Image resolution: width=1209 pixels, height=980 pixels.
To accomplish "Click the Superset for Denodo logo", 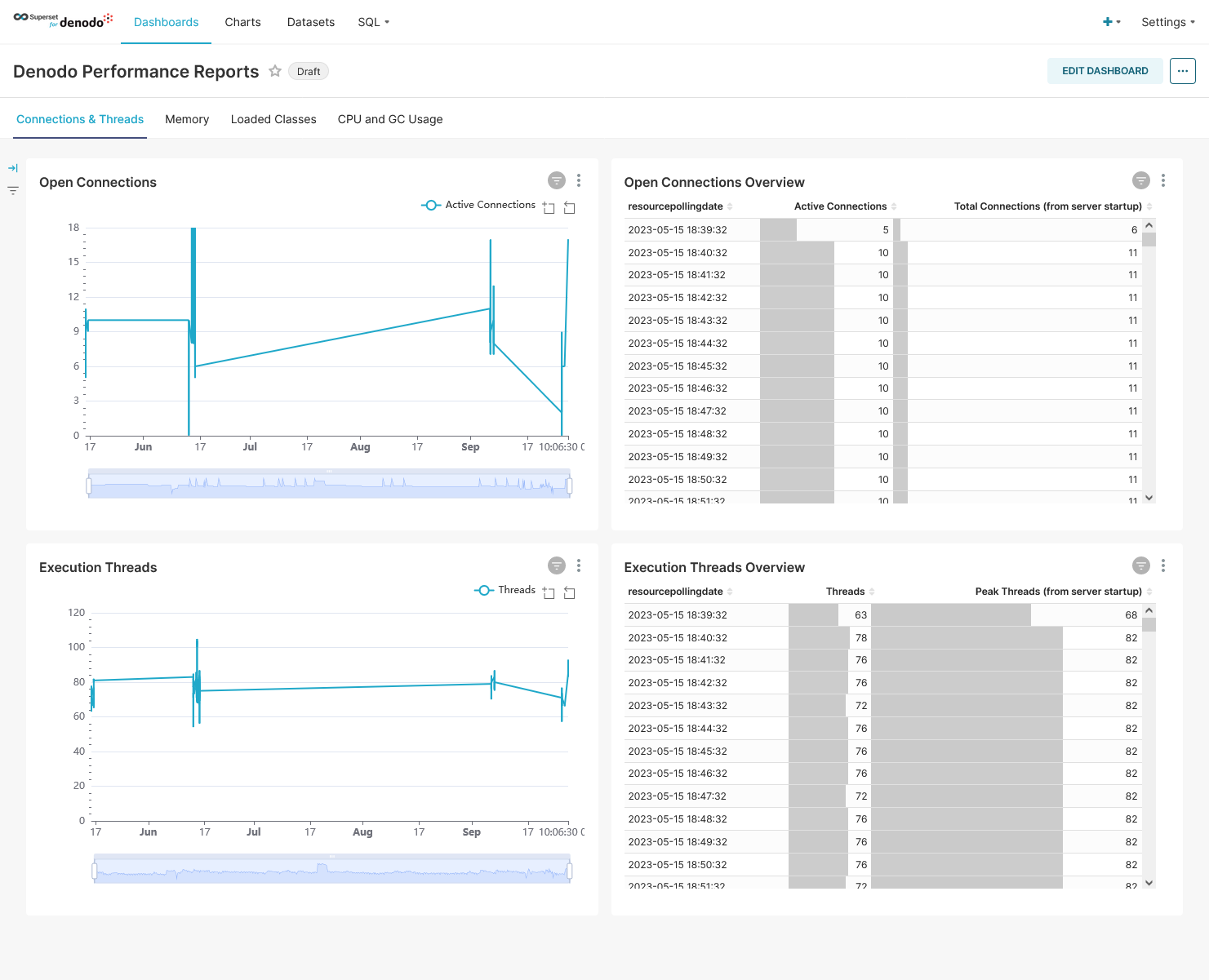I will point(63,21).
